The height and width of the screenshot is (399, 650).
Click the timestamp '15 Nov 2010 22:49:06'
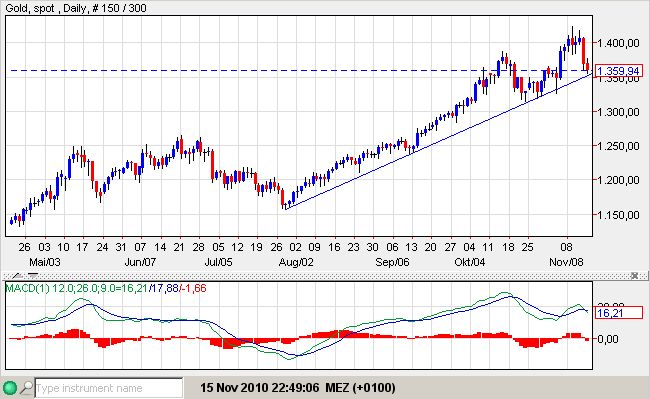(260, 388)
